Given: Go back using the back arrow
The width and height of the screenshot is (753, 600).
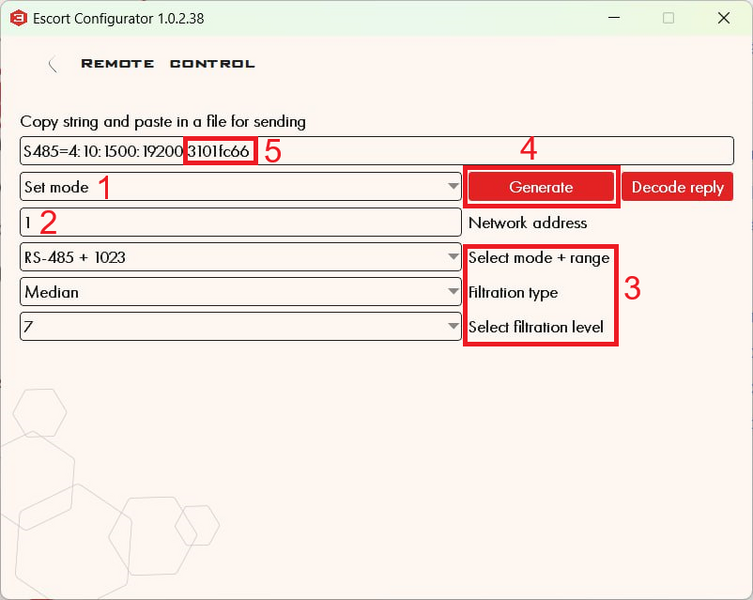Looking at the screenshot, I should point(53,64).
